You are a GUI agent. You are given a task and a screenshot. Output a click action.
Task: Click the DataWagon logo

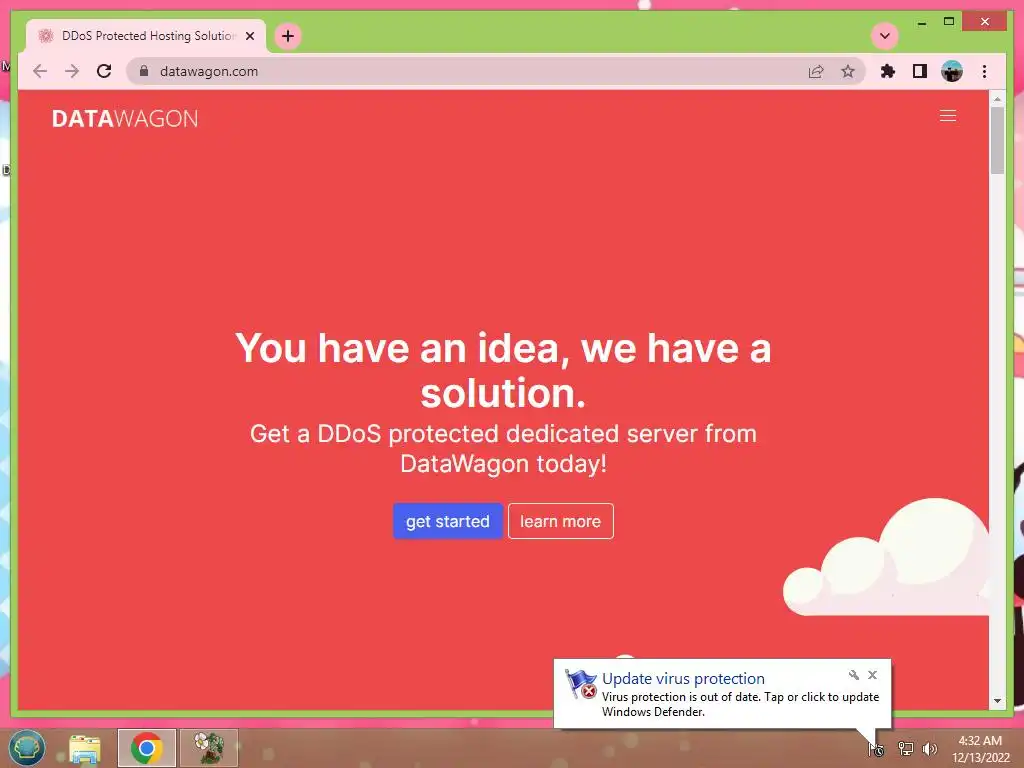[x=125, y=118]
